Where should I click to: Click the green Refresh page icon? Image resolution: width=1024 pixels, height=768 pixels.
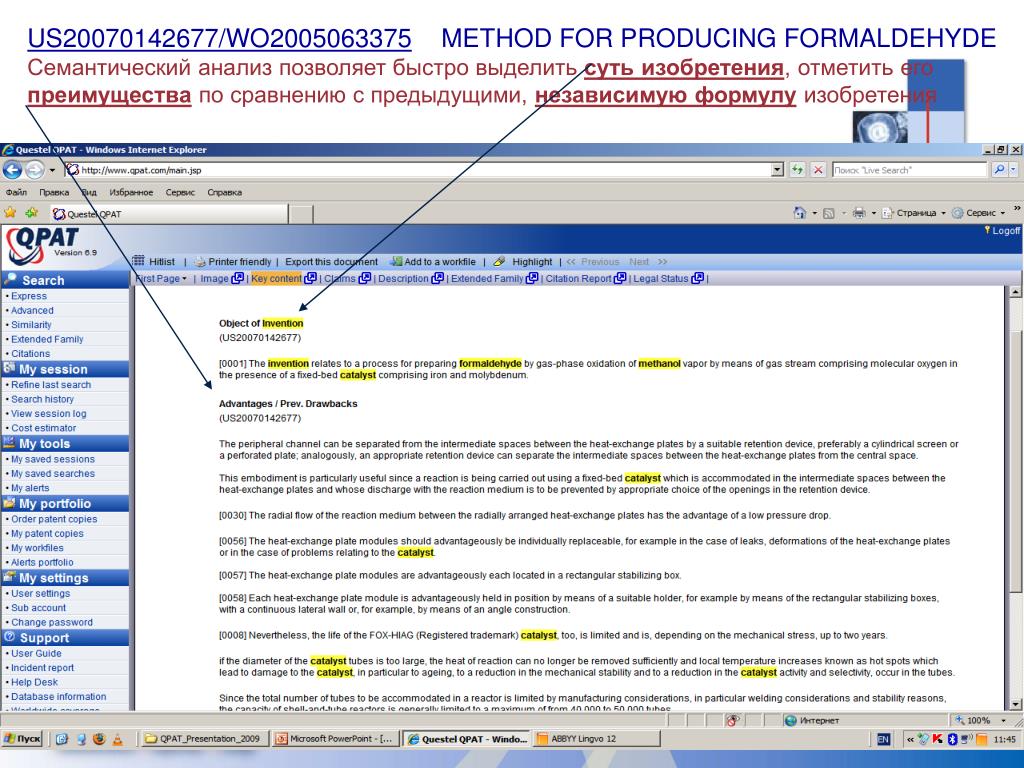pyautogui.click(x=797, y=170)
